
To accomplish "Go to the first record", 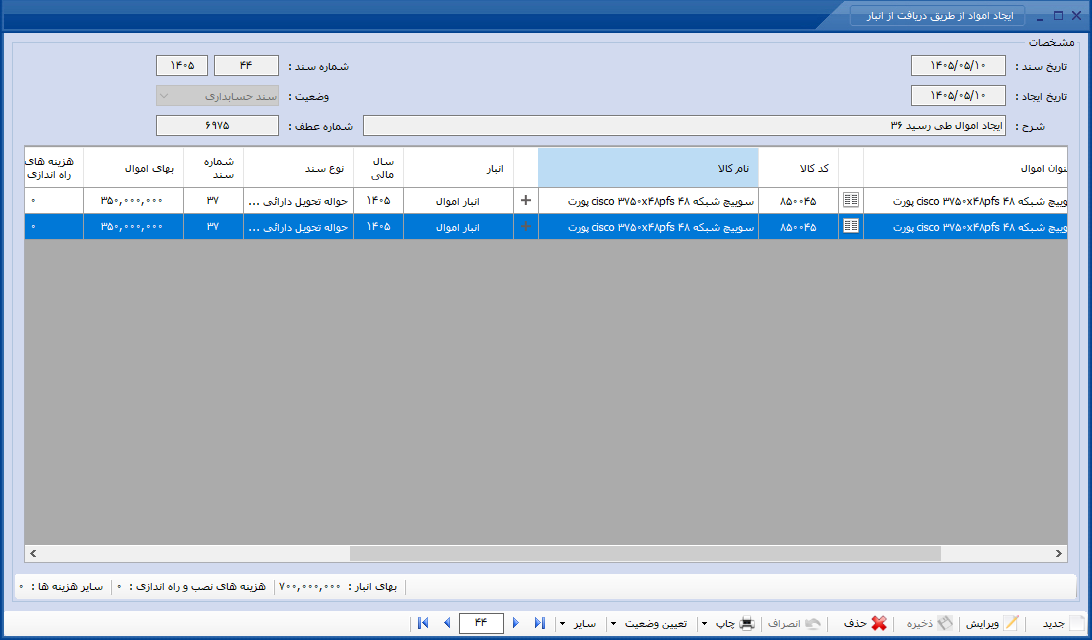I will tap(423, 623).
